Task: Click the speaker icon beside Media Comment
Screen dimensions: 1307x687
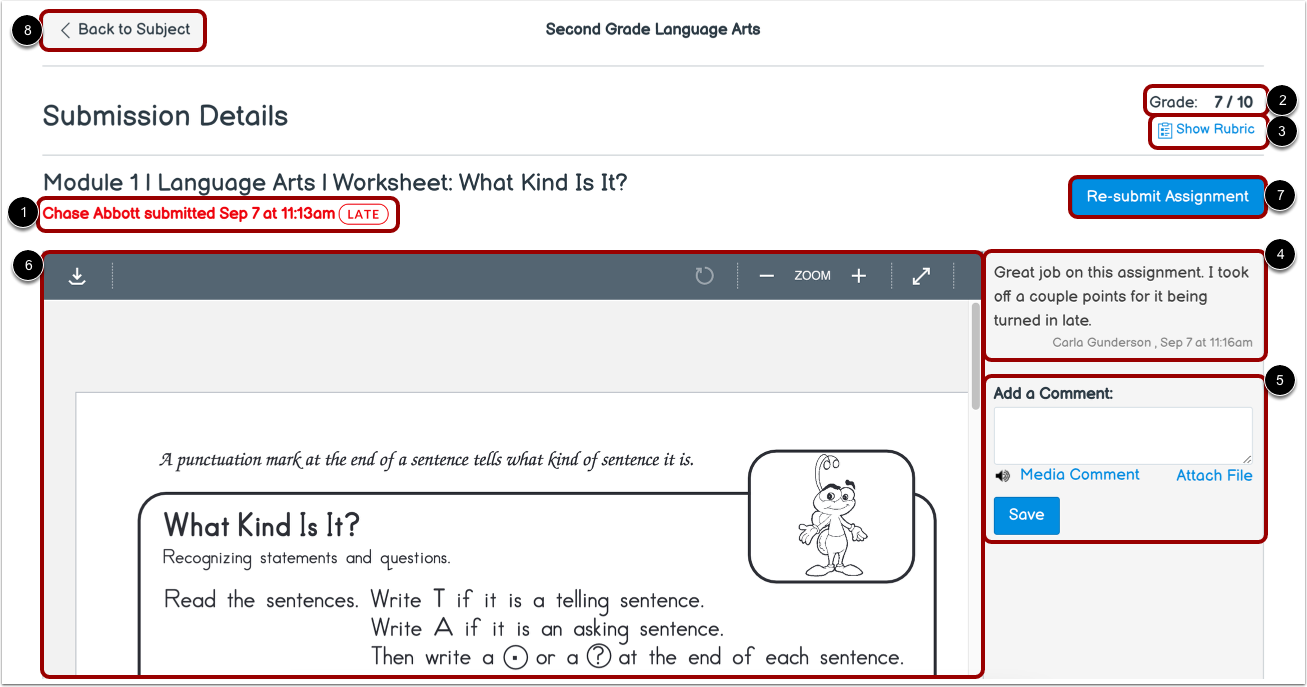Action: pos(1002,476)
